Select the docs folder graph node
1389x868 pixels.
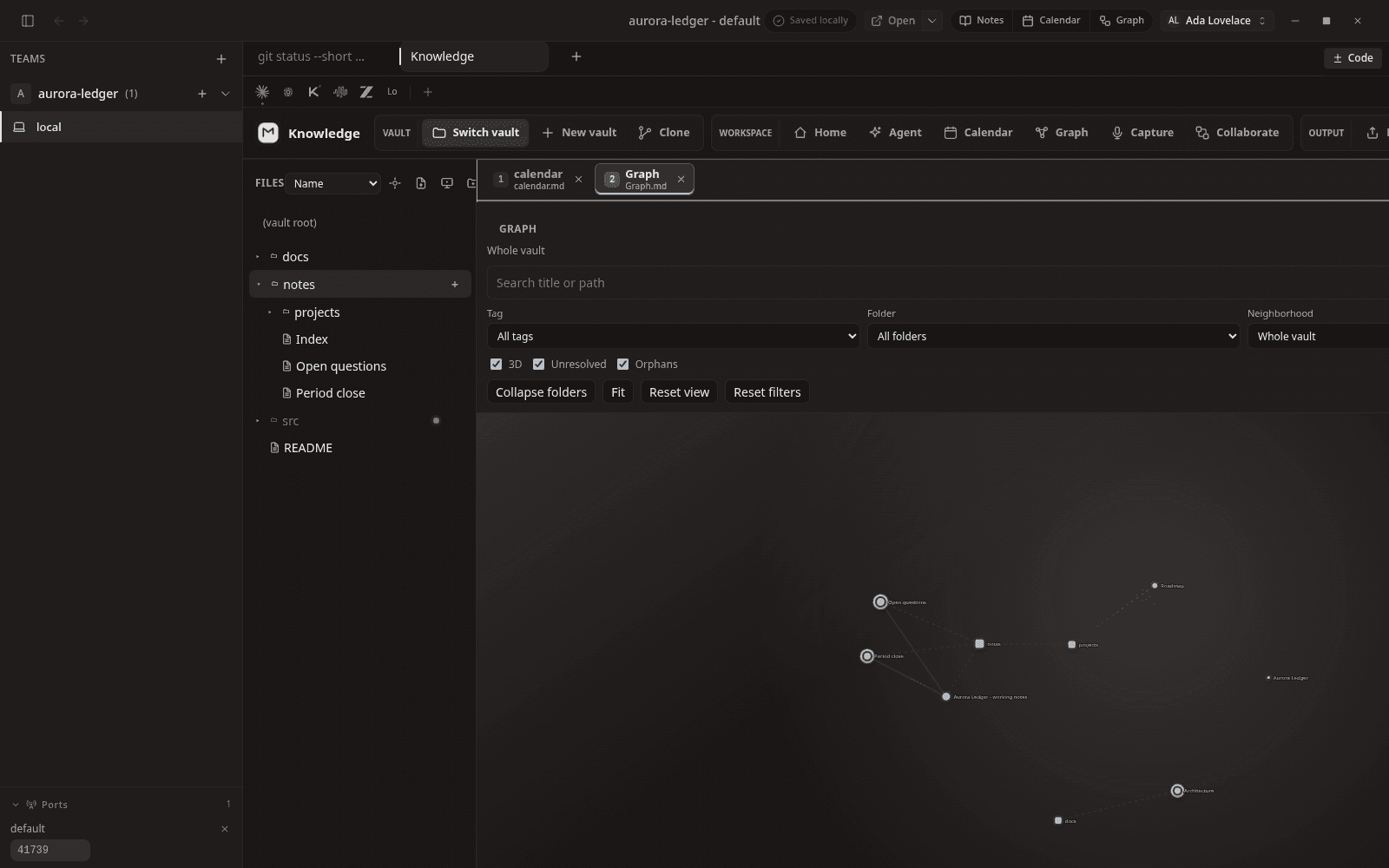point(1058,820)
